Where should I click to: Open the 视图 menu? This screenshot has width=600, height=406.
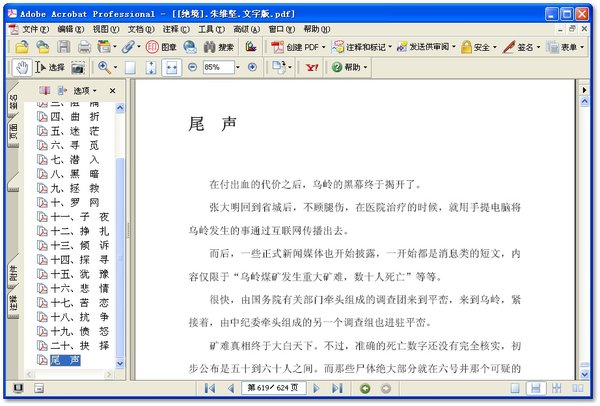point(106,29)
